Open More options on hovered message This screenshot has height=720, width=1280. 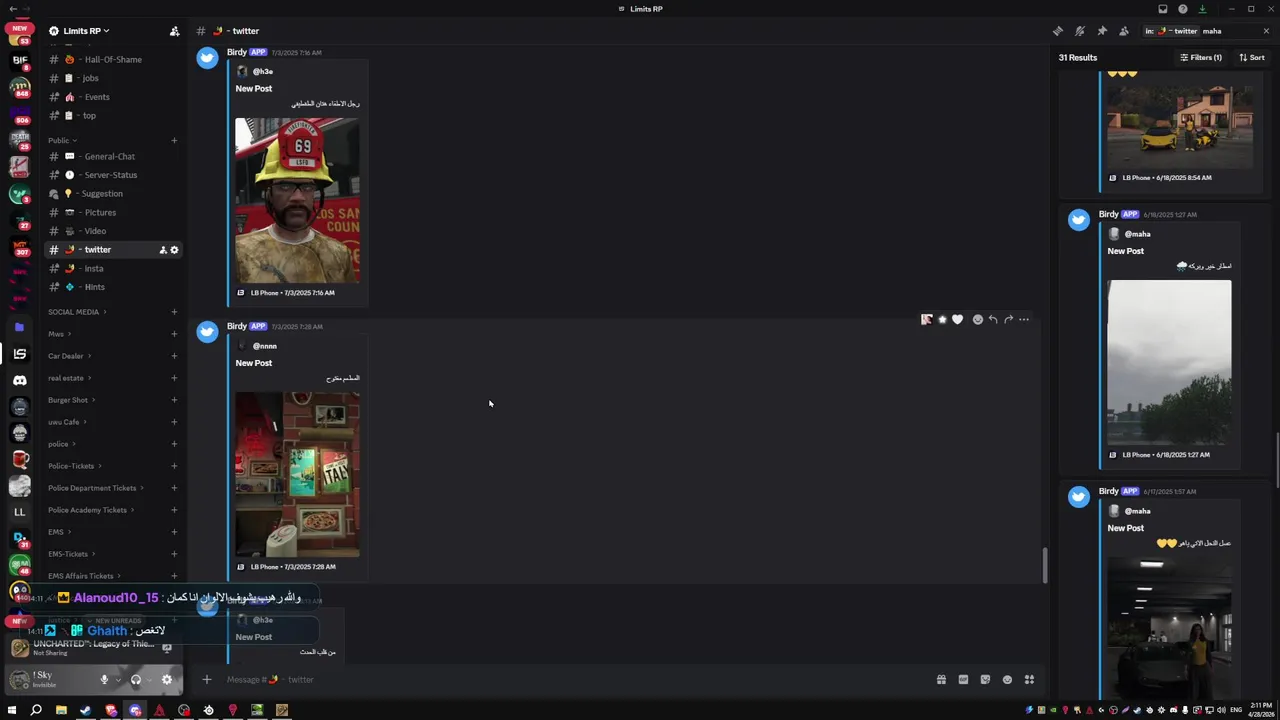(x=1024, y=320)
